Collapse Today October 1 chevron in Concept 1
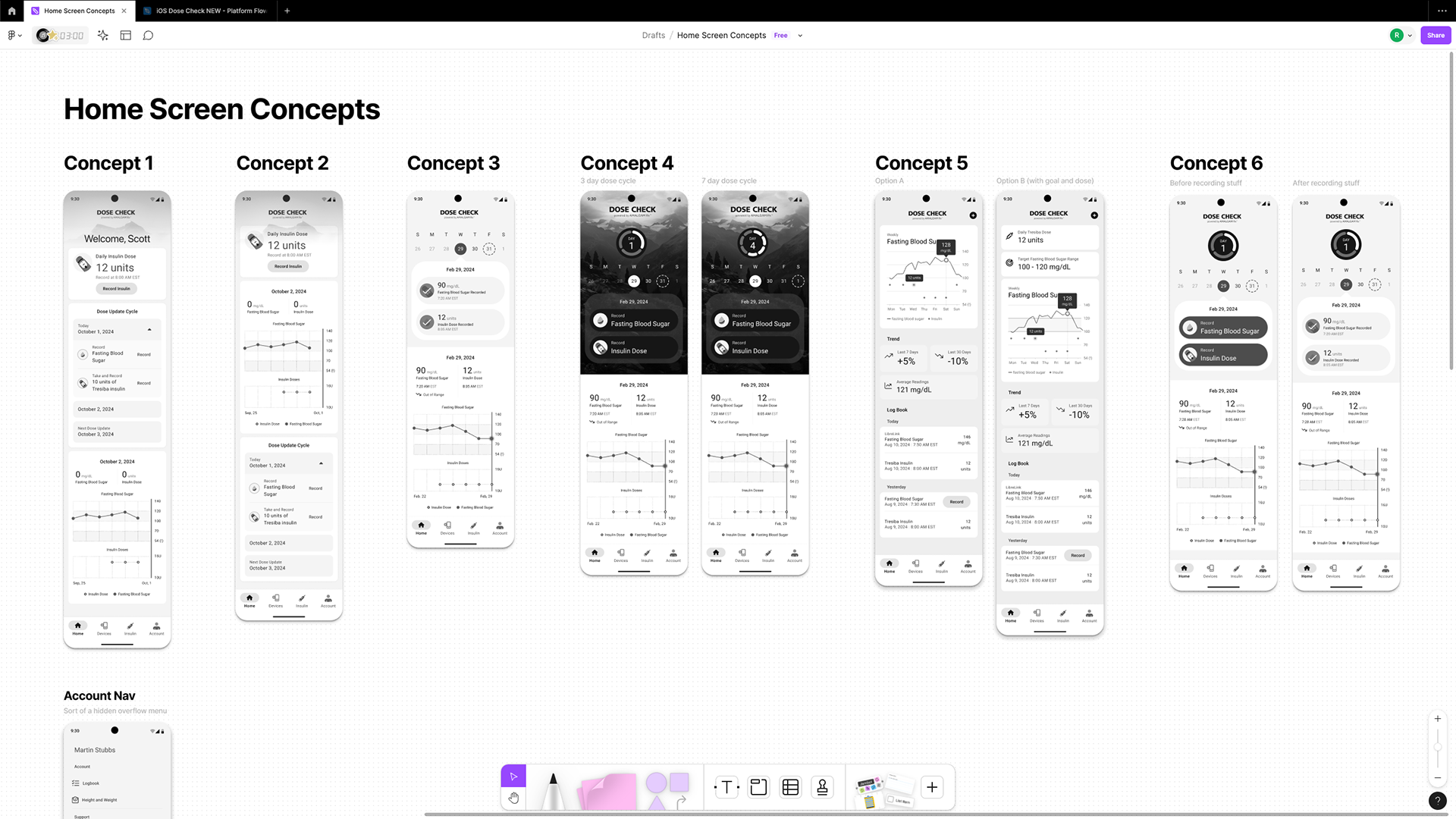 (149, 329)
